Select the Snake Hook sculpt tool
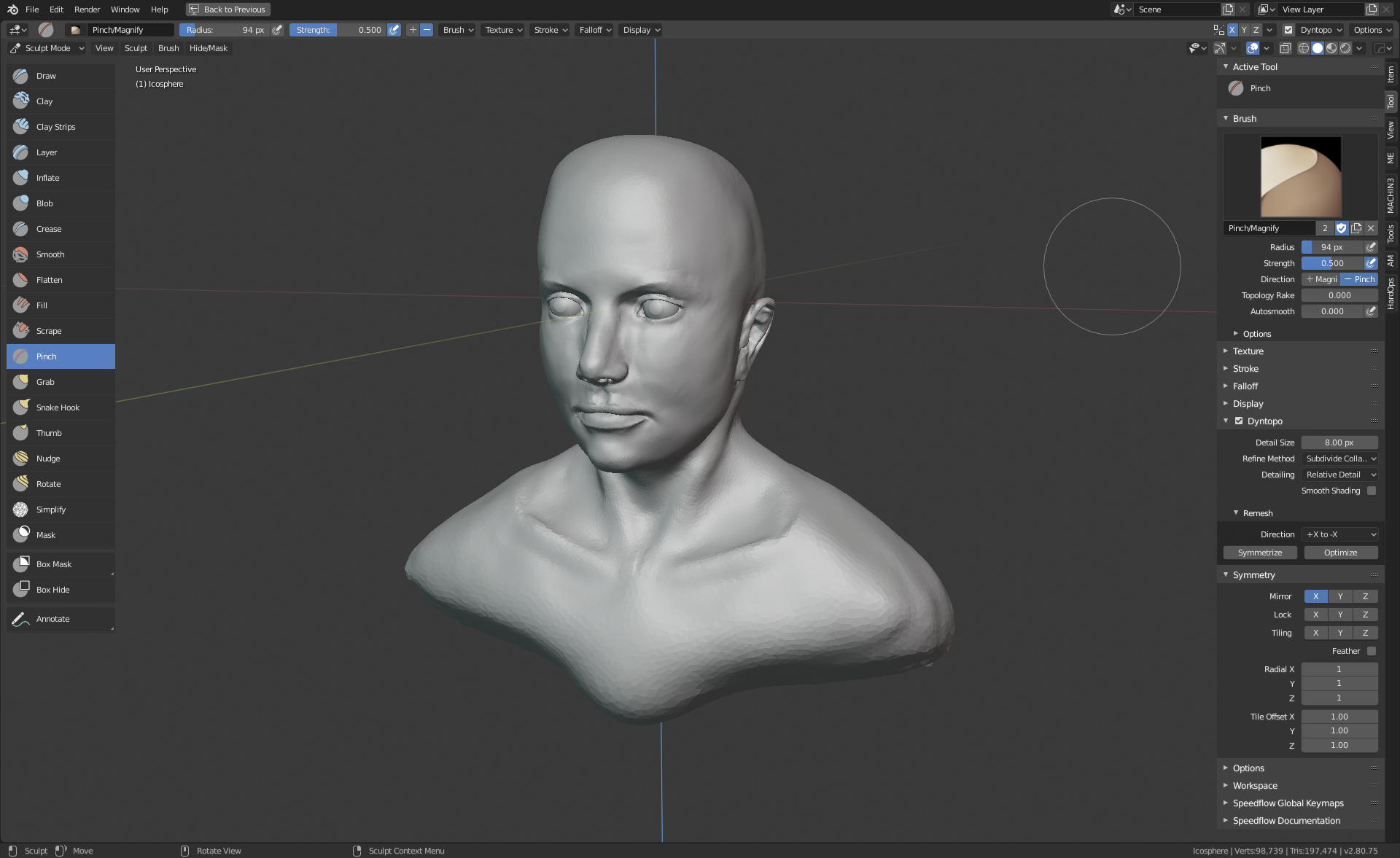Viewport: 1400px width, 858px height. pyautogui.click(x=58, y=407)
